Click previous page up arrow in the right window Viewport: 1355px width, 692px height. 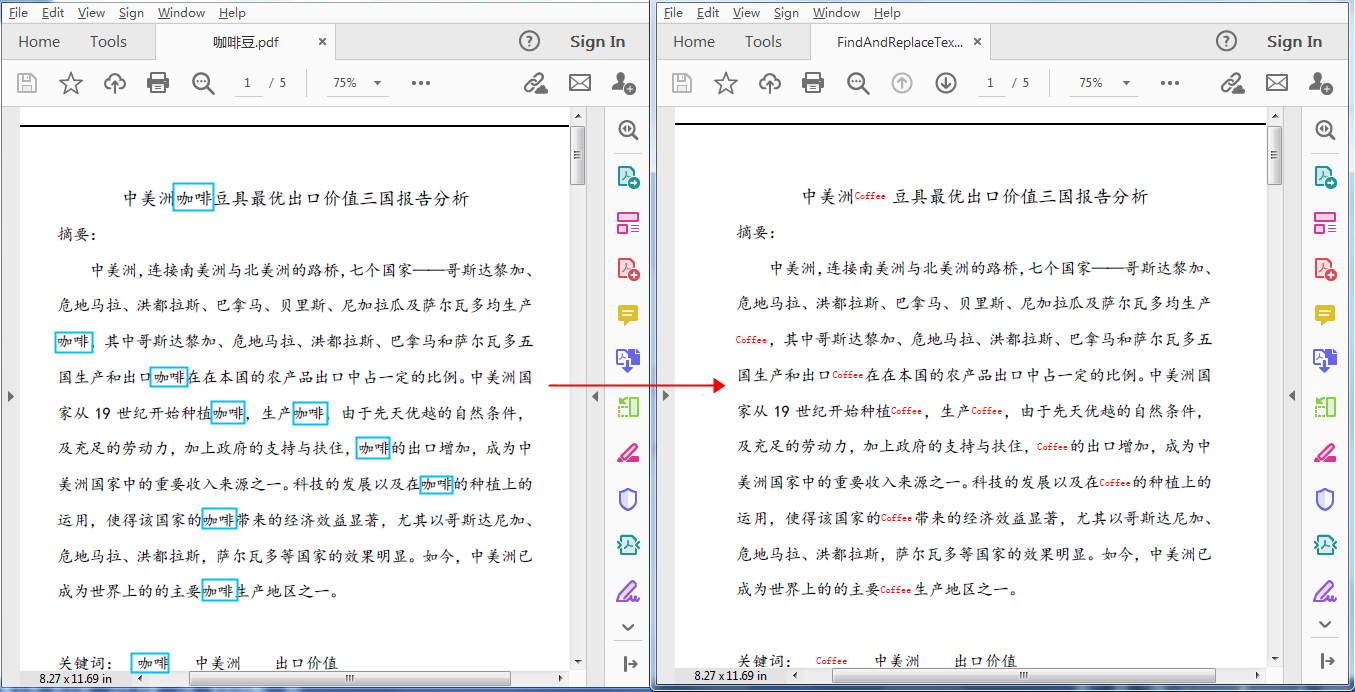pyautogui.click(x=902, y=83)
